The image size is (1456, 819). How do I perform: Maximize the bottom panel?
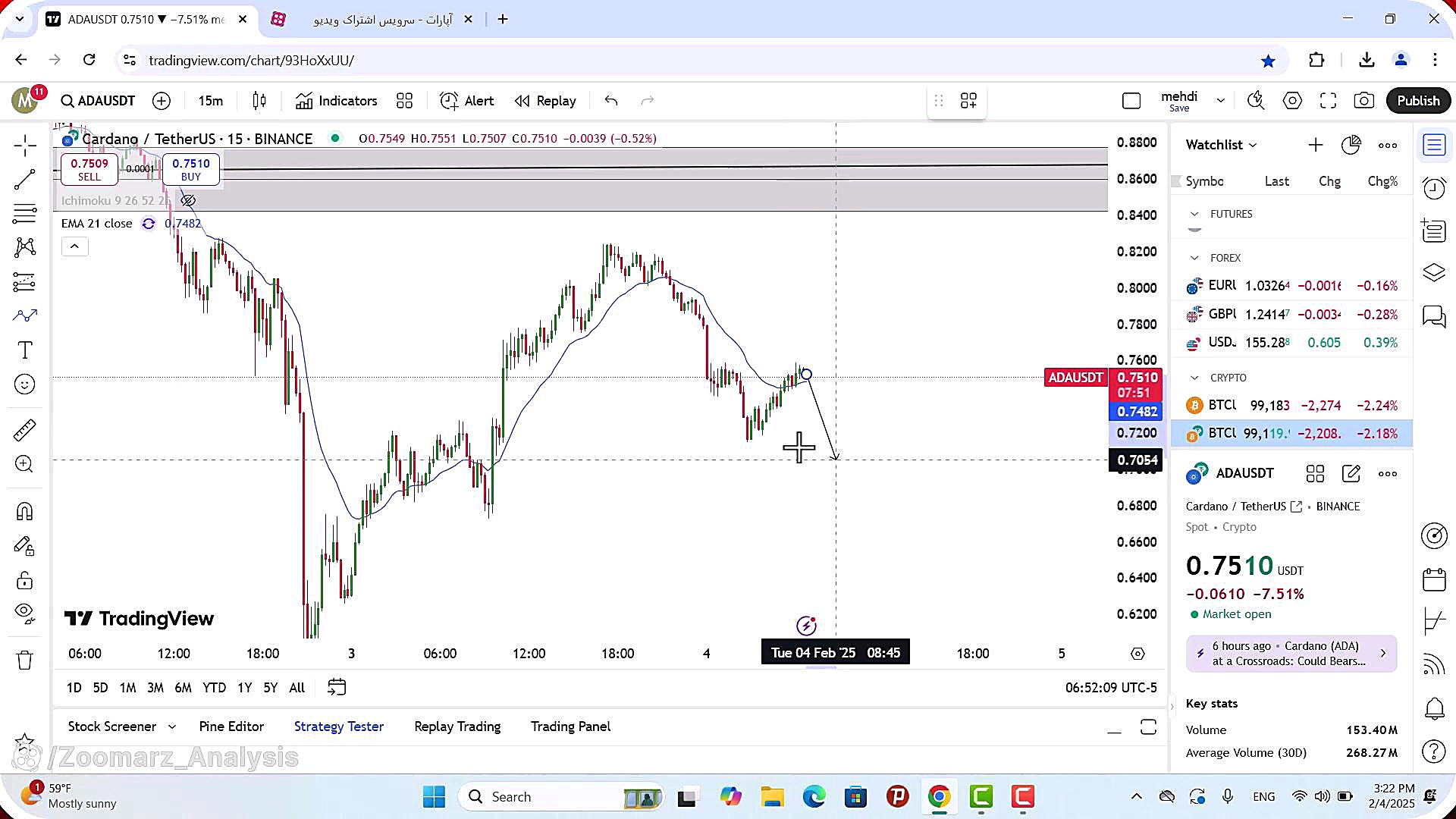click(x=1148, y=727)
